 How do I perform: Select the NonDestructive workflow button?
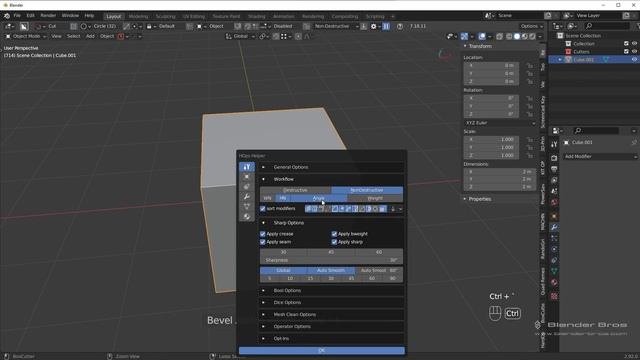point(367,190)
